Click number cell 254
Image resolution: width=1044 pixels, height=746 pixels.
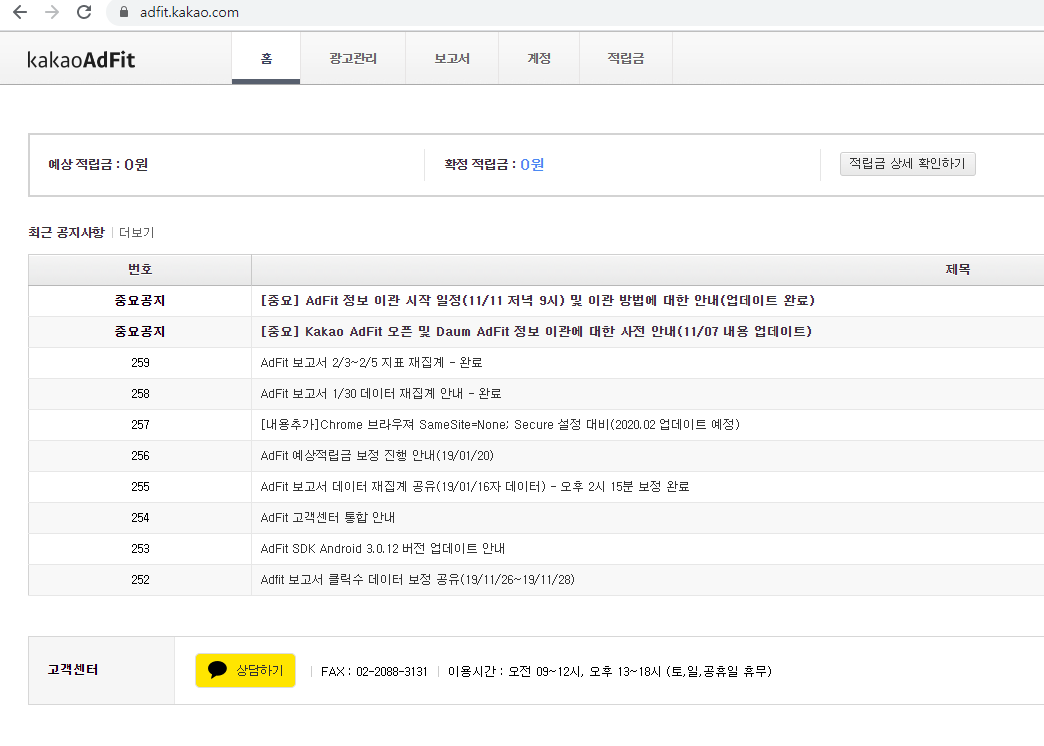click(x=140, y=518)
